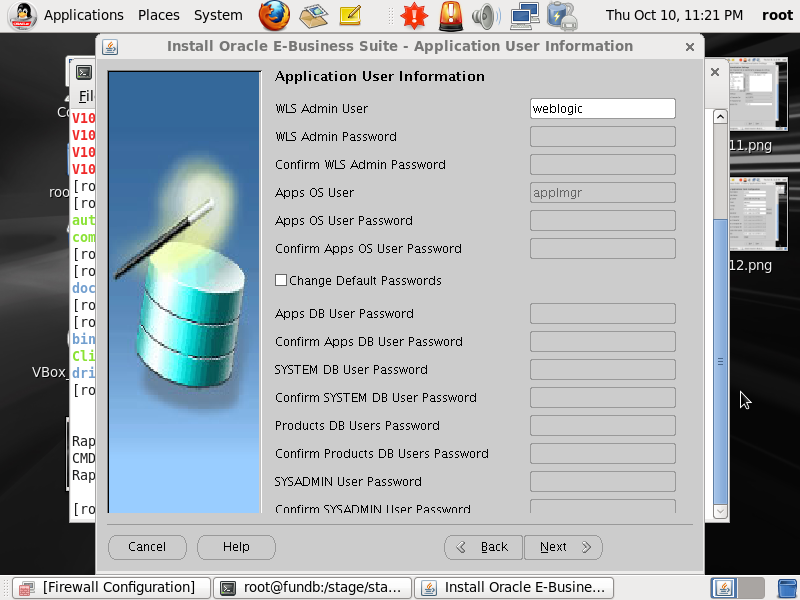Screen dimensions: 800x600
Task: Open the 12.png desktop thumbnail
Action: 758,214
